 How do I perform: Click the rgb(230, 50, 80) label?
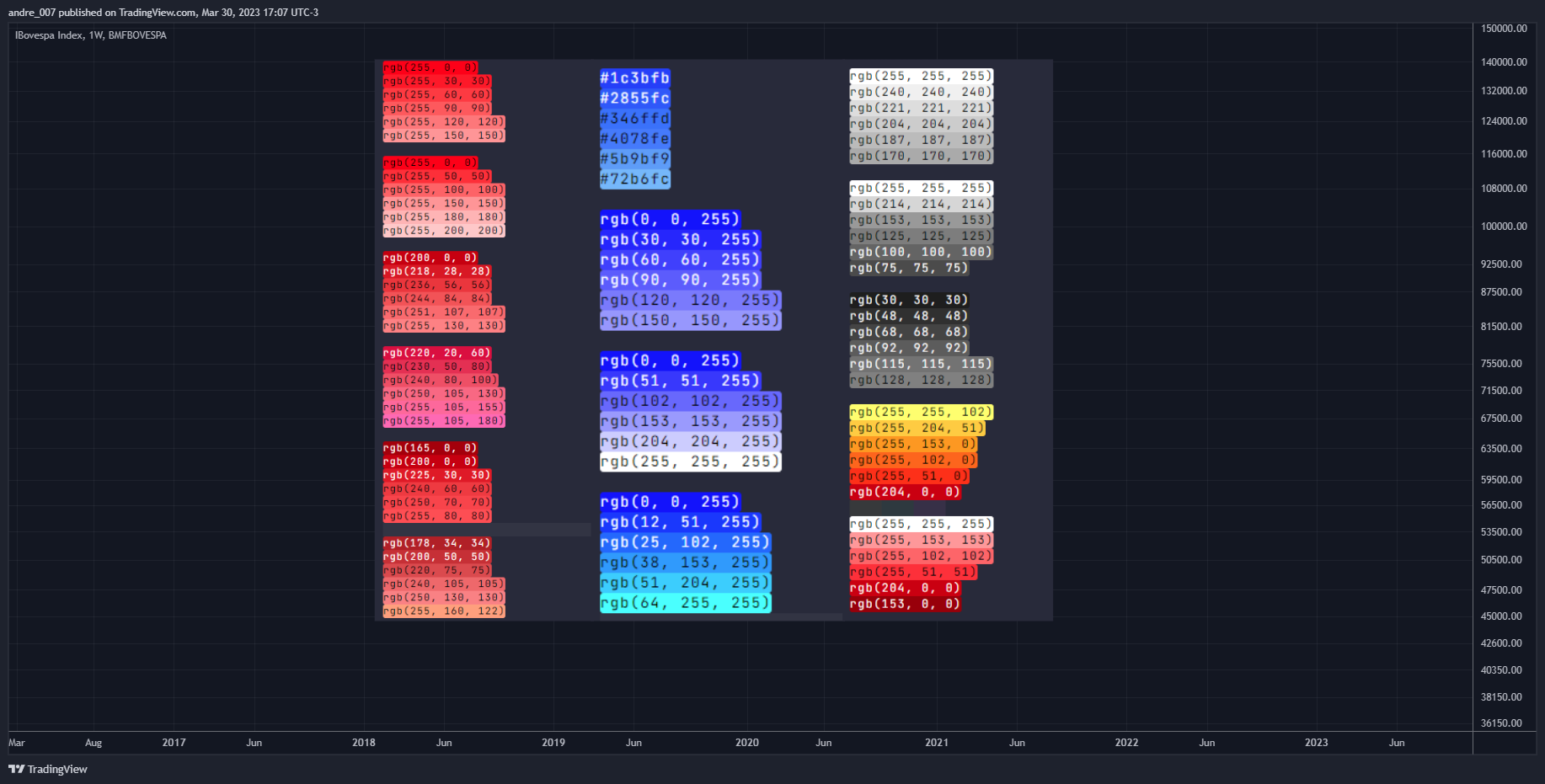[437, 366]
